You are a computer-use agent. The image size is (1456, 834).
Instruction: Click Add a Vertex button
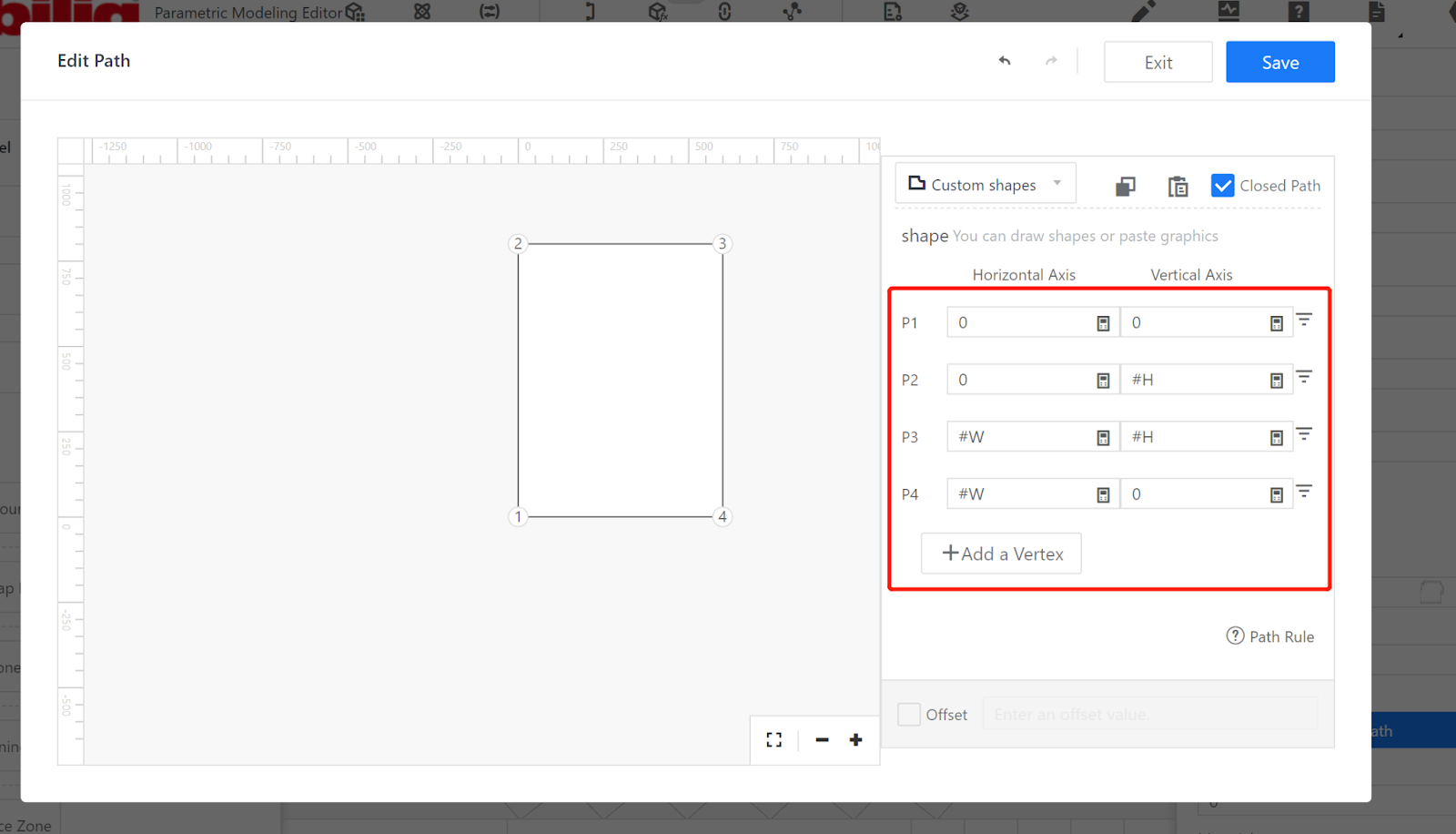1001,554
